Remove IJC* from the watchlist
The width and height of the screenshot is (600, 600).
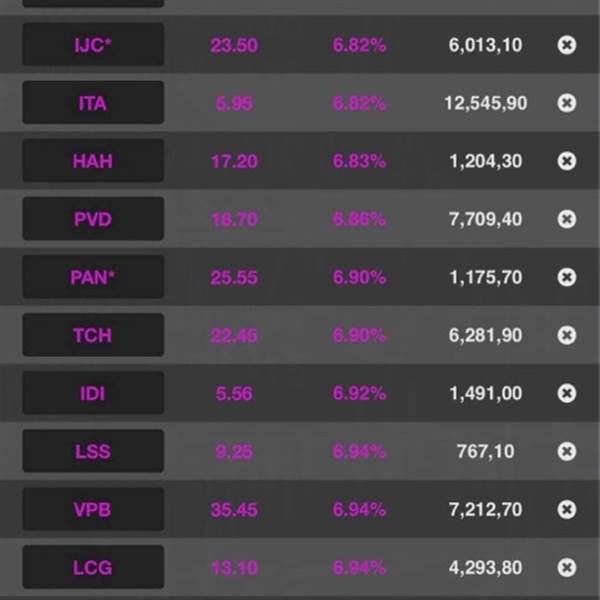tap(567, 45)
